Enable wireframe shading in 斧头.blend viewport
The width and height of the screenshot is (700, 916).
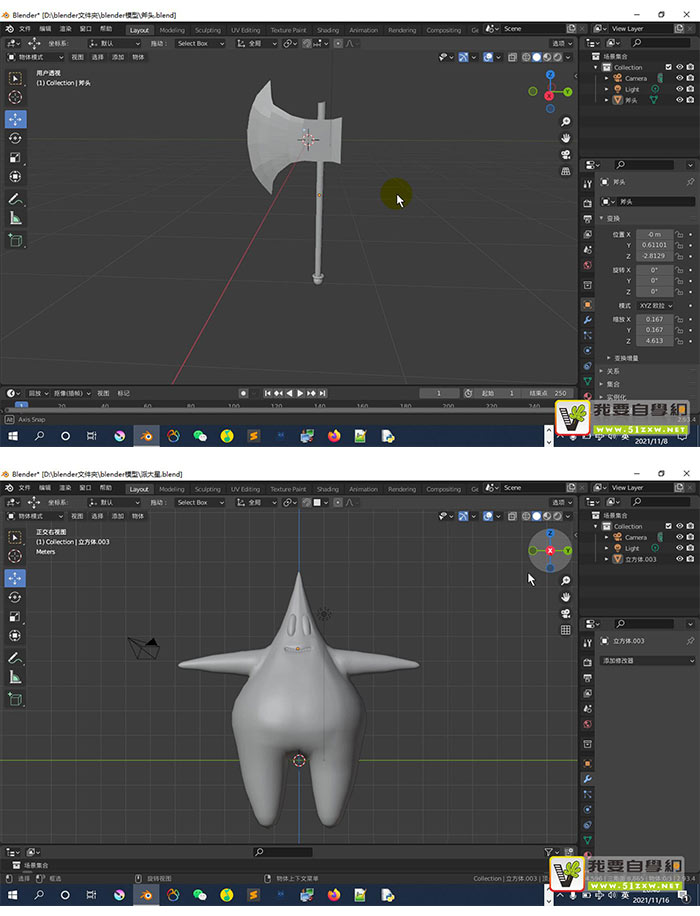(526, 57)
